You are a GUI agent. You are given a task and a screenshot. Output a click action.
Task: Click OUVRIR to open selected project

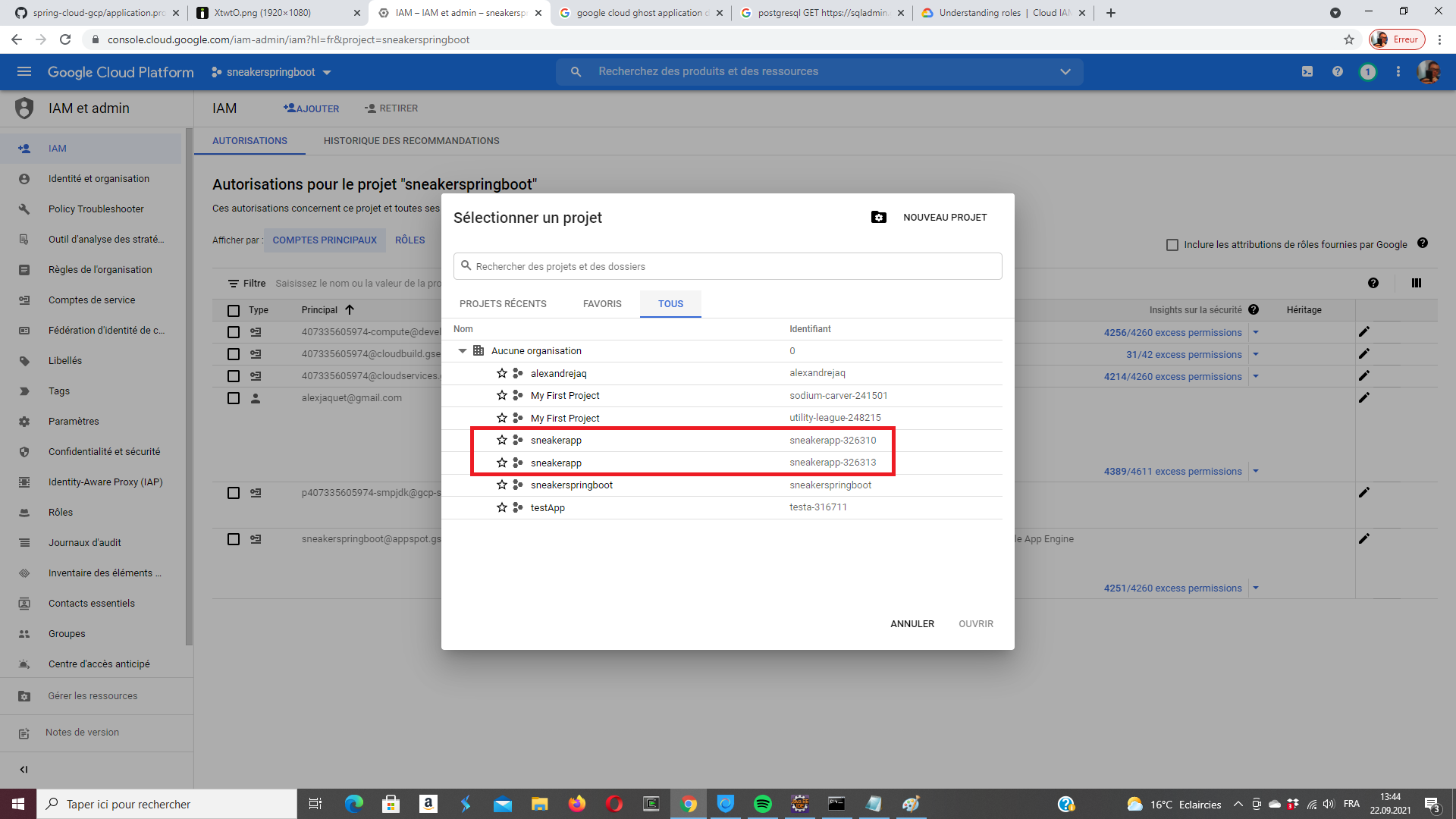(976, 623)
